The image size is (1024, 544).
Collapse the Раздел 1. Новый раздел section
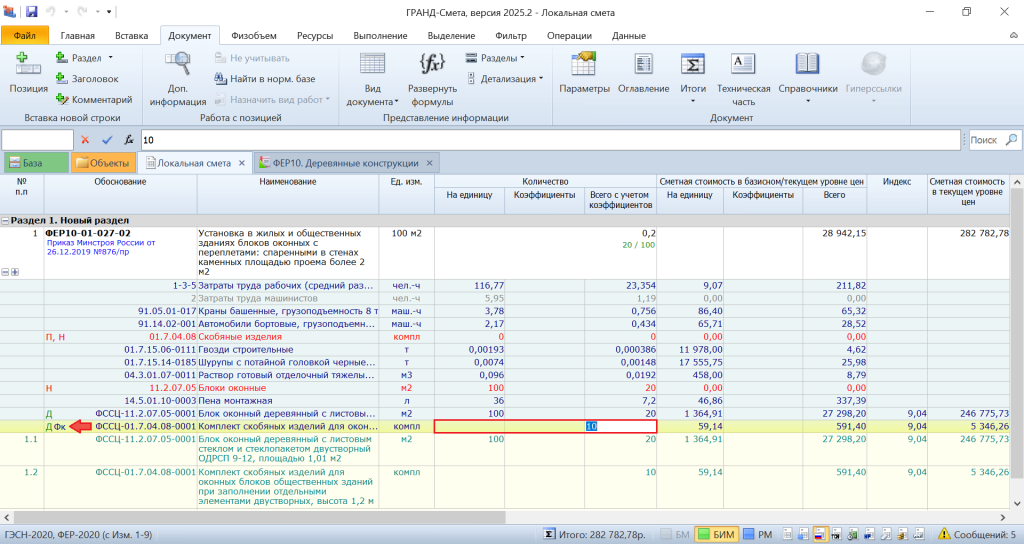click(x=5, y=220)
